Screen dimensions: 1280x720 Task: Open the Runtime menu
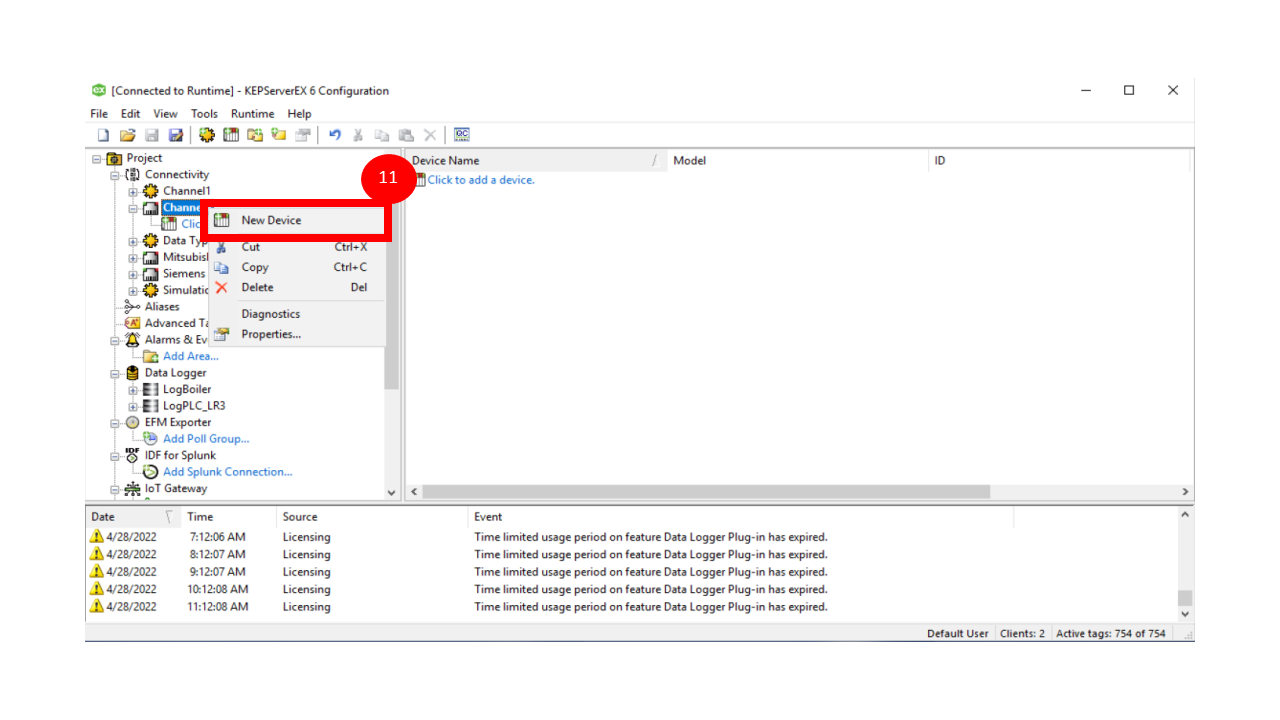(252, 114)
